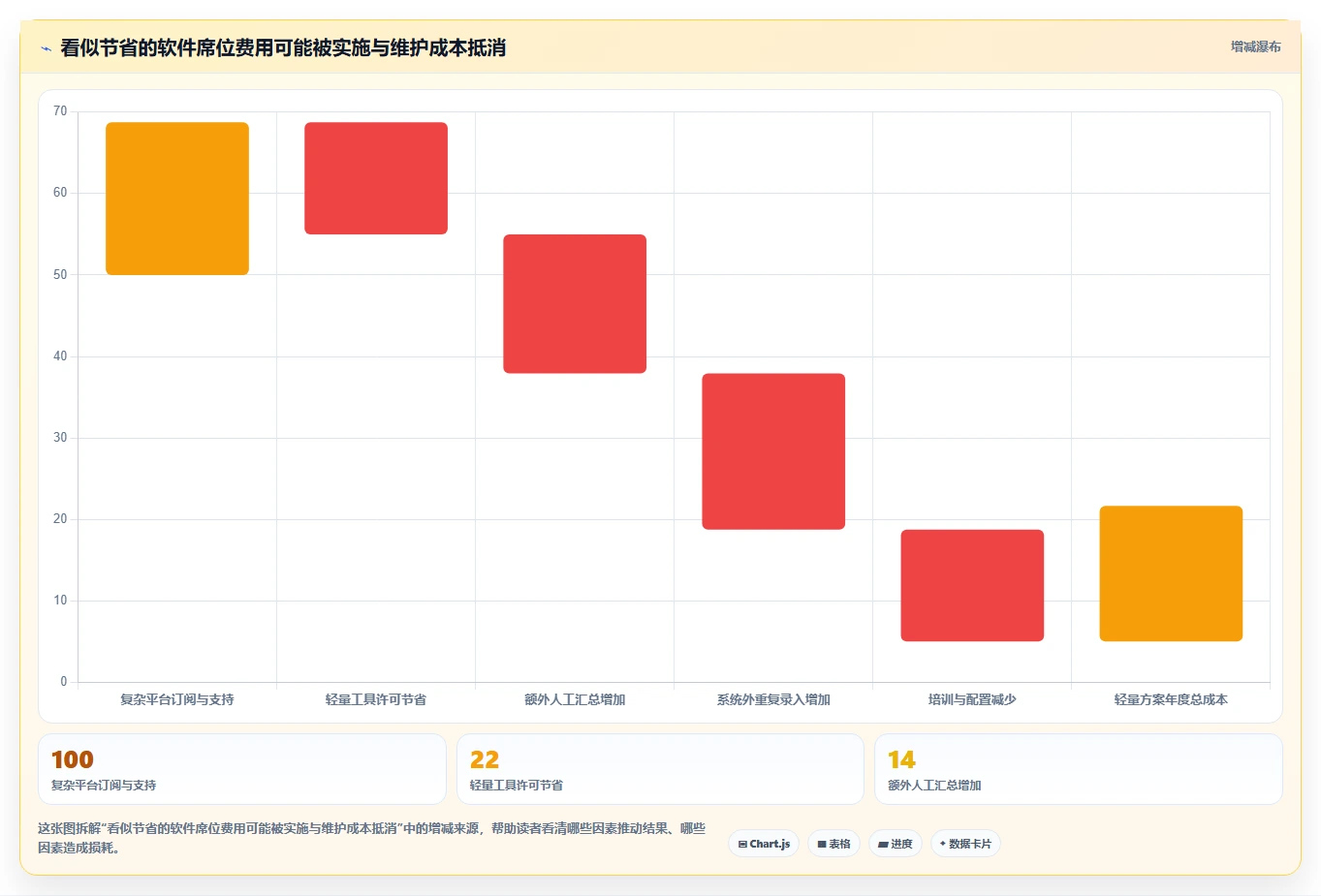Click the red bar for 培训与配置减少
Image resolution: width=1321 pixels, height=896 pixels.
coord(972,585)
